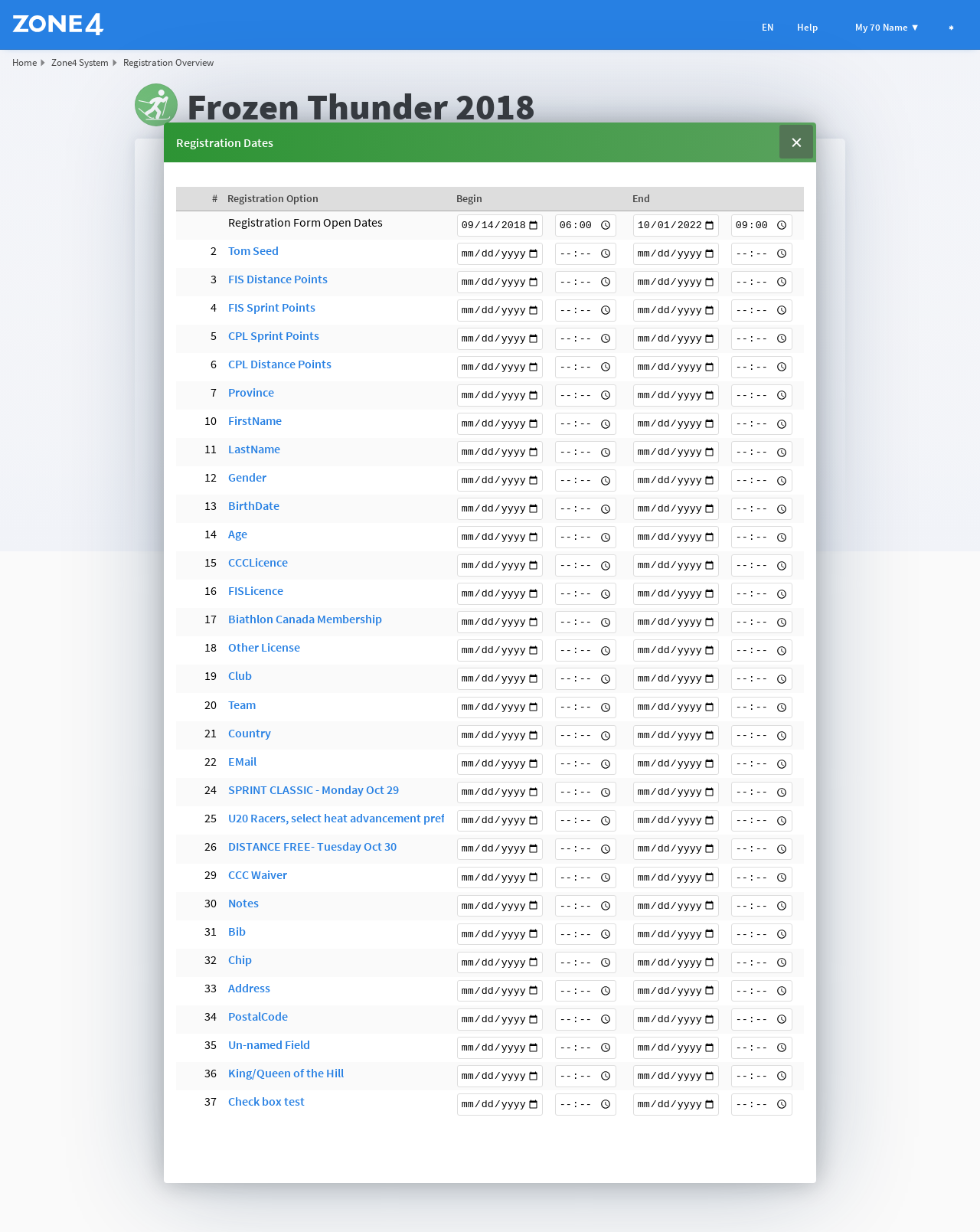This screenshot has height=1232, width=980.
Task: Open clock picker for Registration Form end time
Action: coord(782,225)
